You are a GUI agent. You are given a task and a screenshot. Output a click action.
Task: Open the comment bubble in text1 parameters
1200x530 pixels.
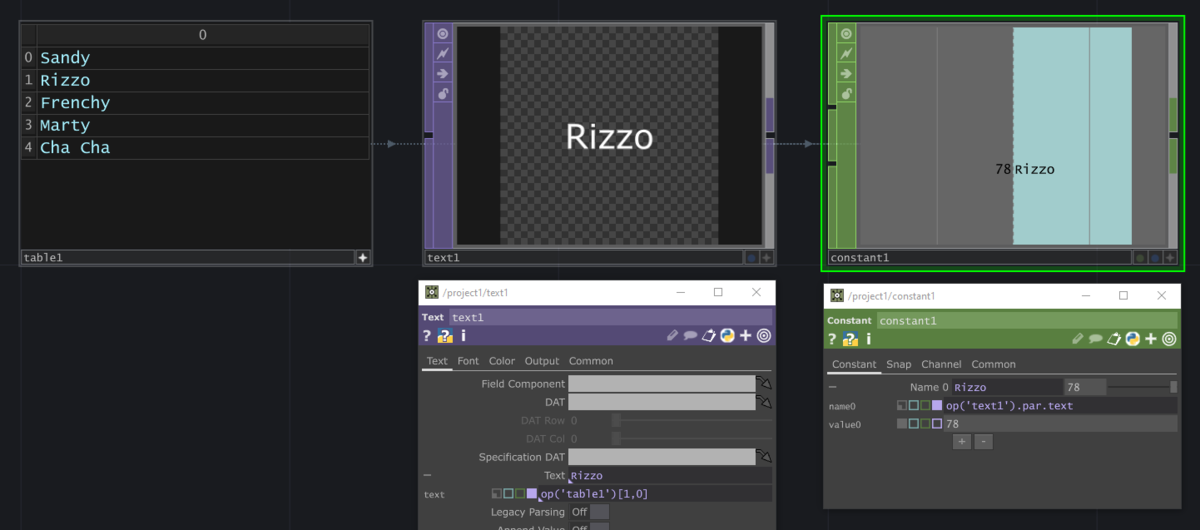pyautogui.click(x=690, y=336)
